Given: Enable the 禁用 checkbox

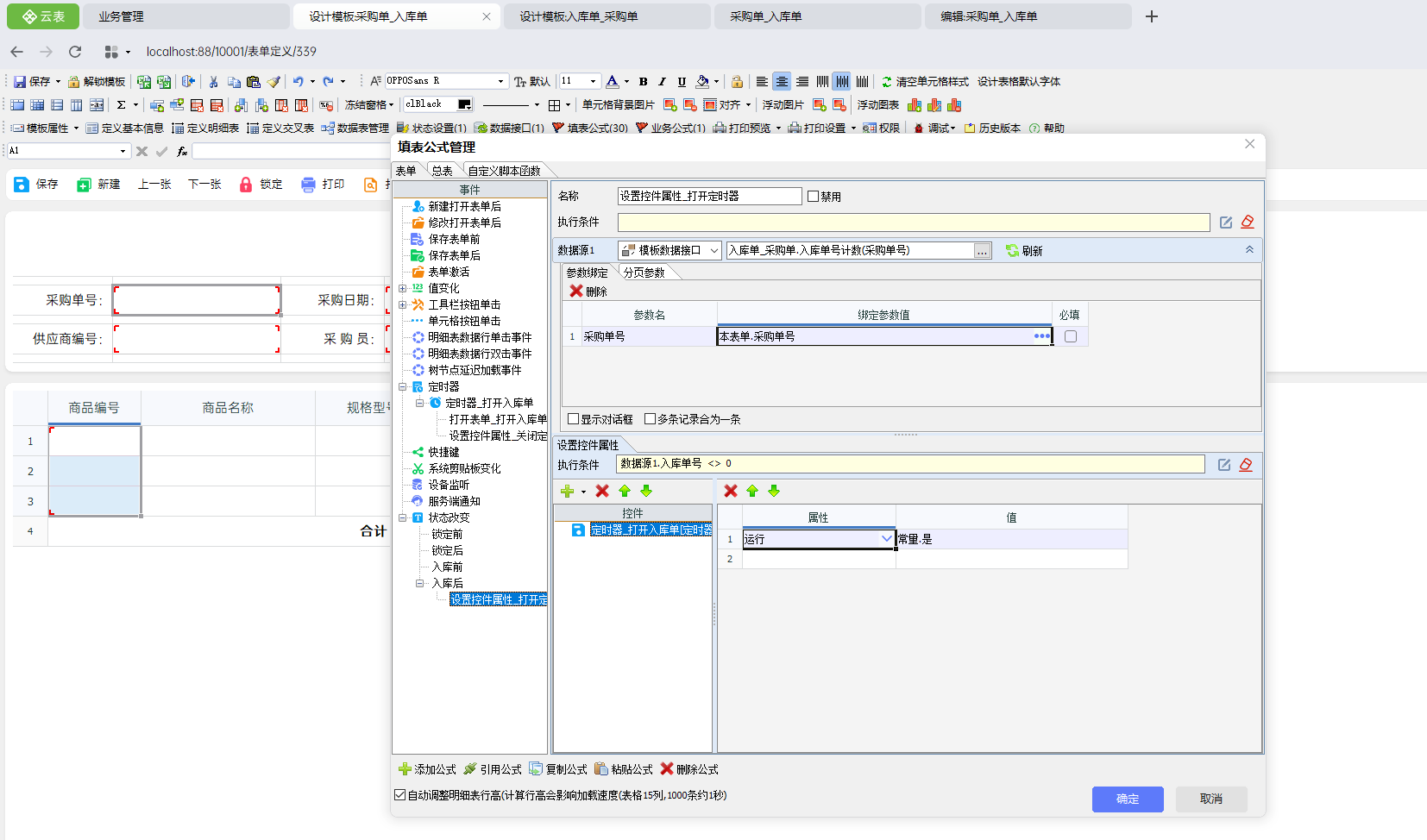Looking at the screenshot, I should pyautogui.click(x=813, y=197).
